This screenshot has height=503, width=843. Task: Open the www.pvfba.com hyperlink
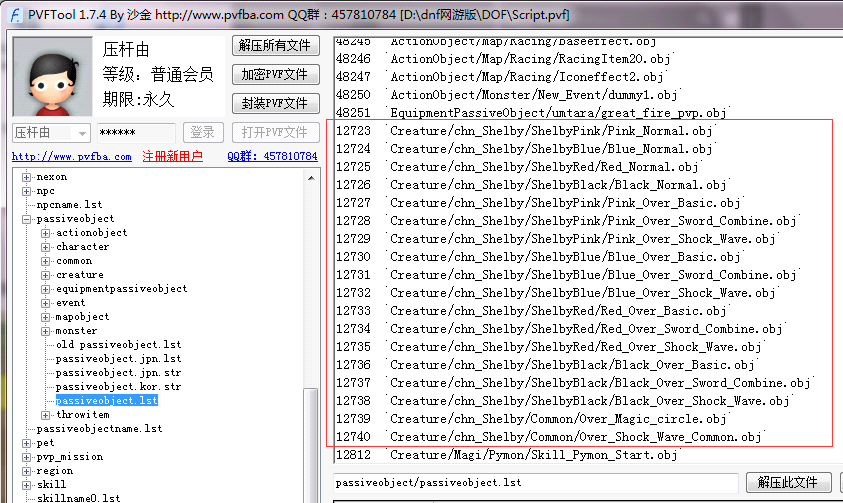tap(72, 157)
